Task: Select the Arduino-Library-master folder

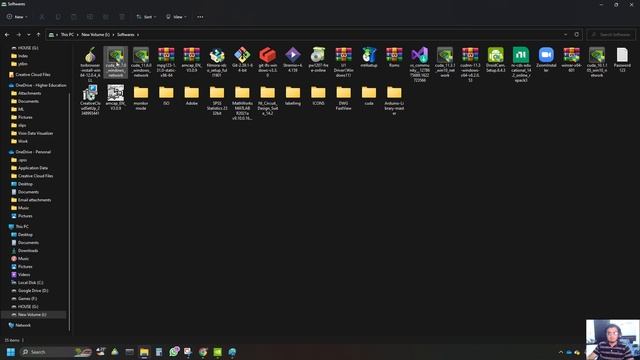Action: click(394, 100)
